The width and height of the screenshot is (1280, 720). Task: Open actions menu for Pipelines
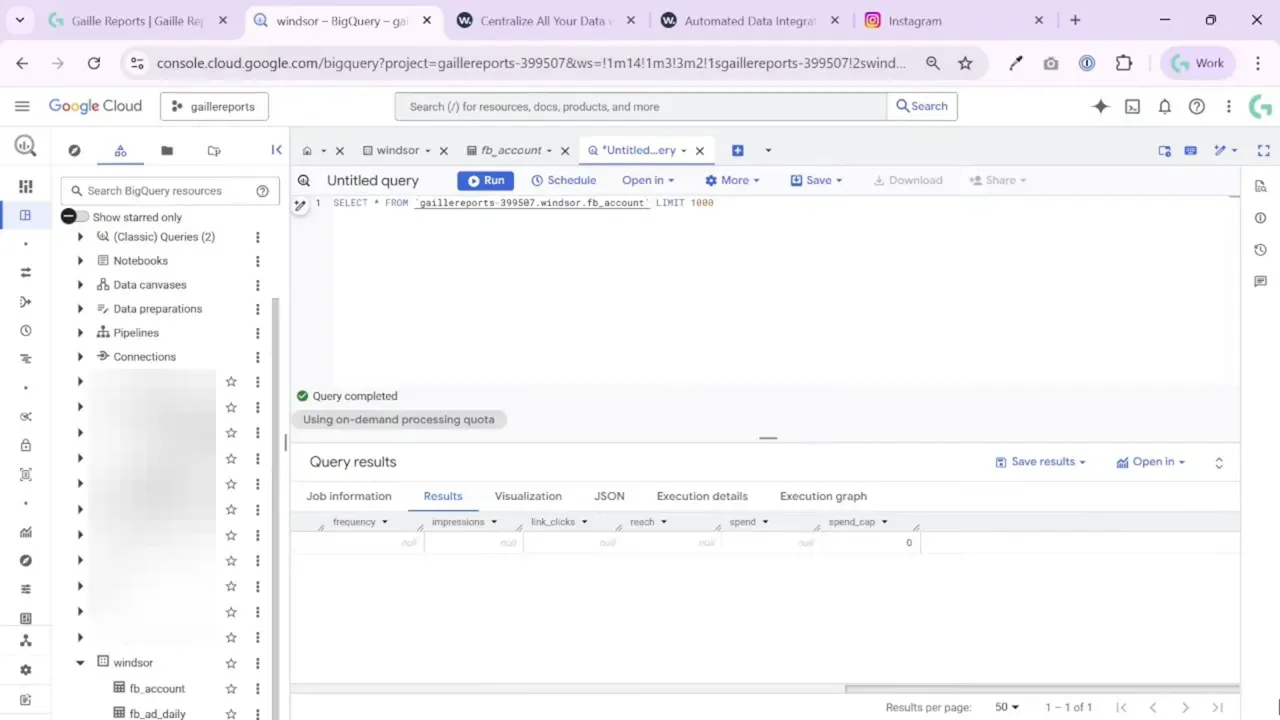257,333
